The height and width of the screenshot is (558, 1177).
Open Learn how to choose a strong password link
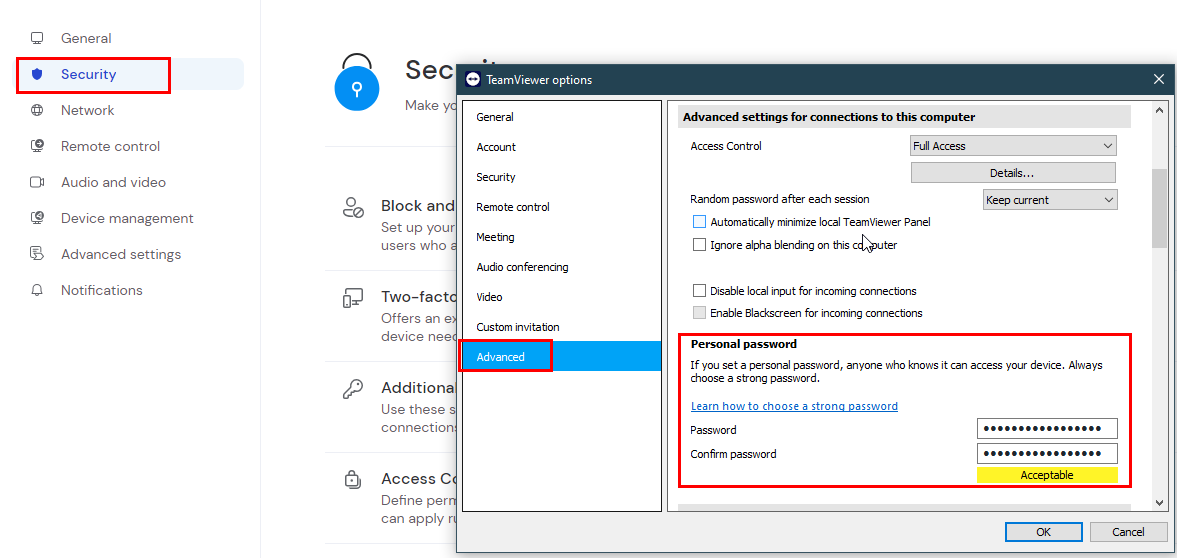[x=794, y=406]
